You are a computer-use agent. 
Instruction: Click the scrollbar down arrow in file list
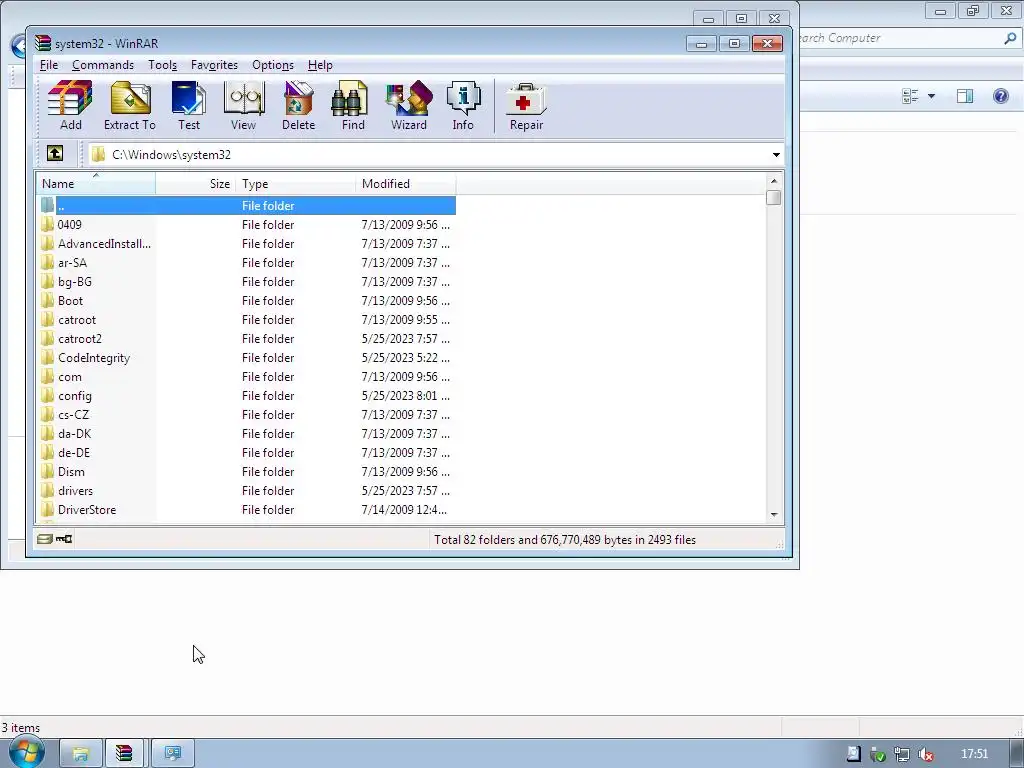774,515
